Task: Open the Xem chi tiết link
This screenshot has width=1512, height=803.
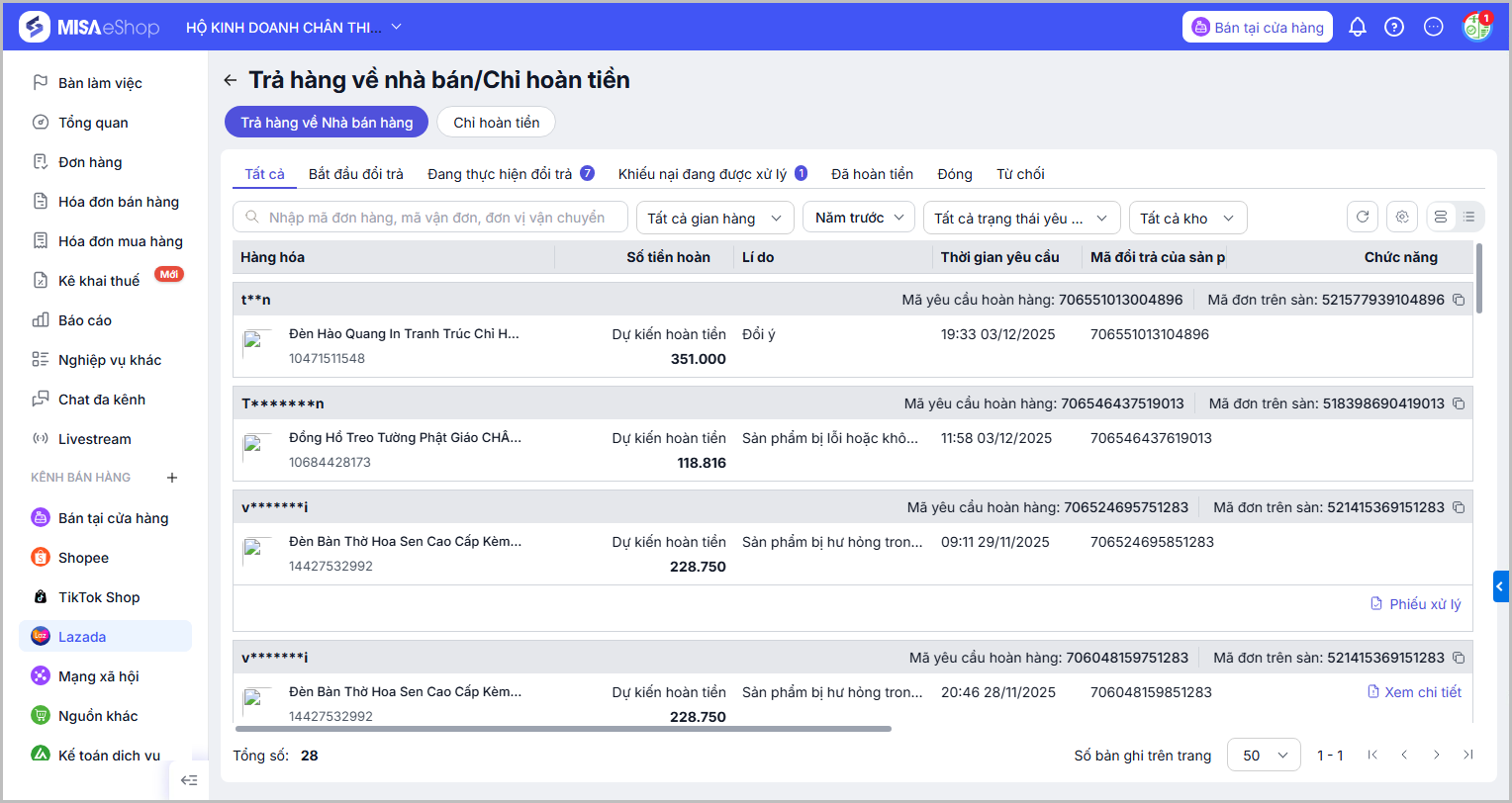Action: [1414, 692]
